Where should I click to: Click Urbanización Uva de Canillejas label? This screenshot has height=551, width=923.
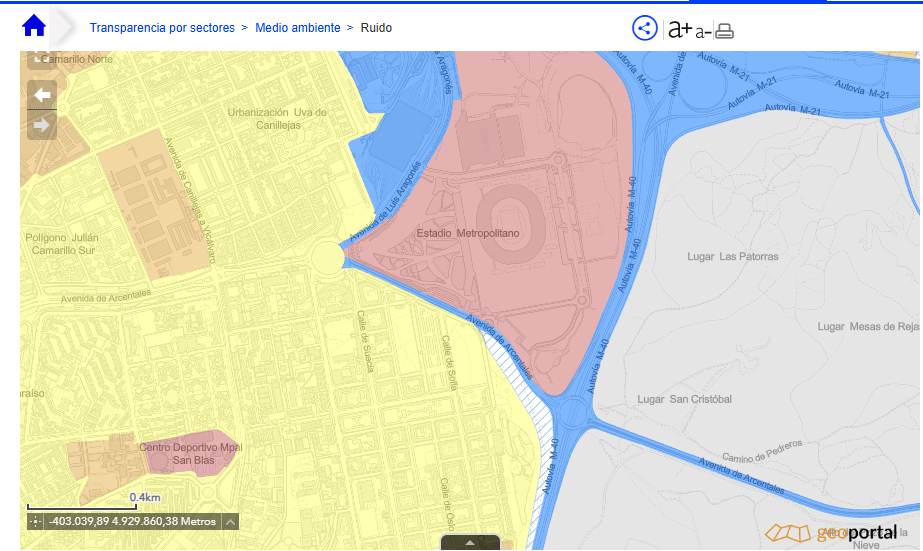click(x=277, y=118)
